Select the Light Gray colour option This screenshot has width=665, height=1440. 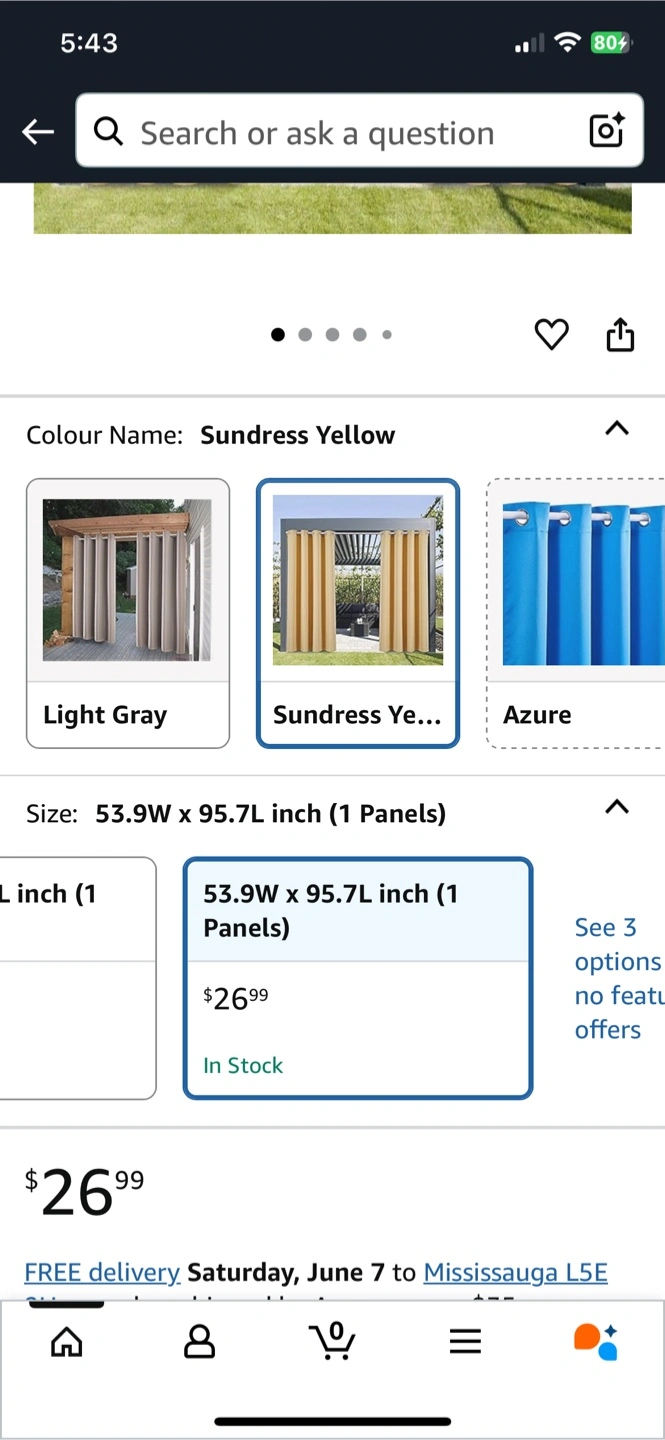tap(128, 612)
